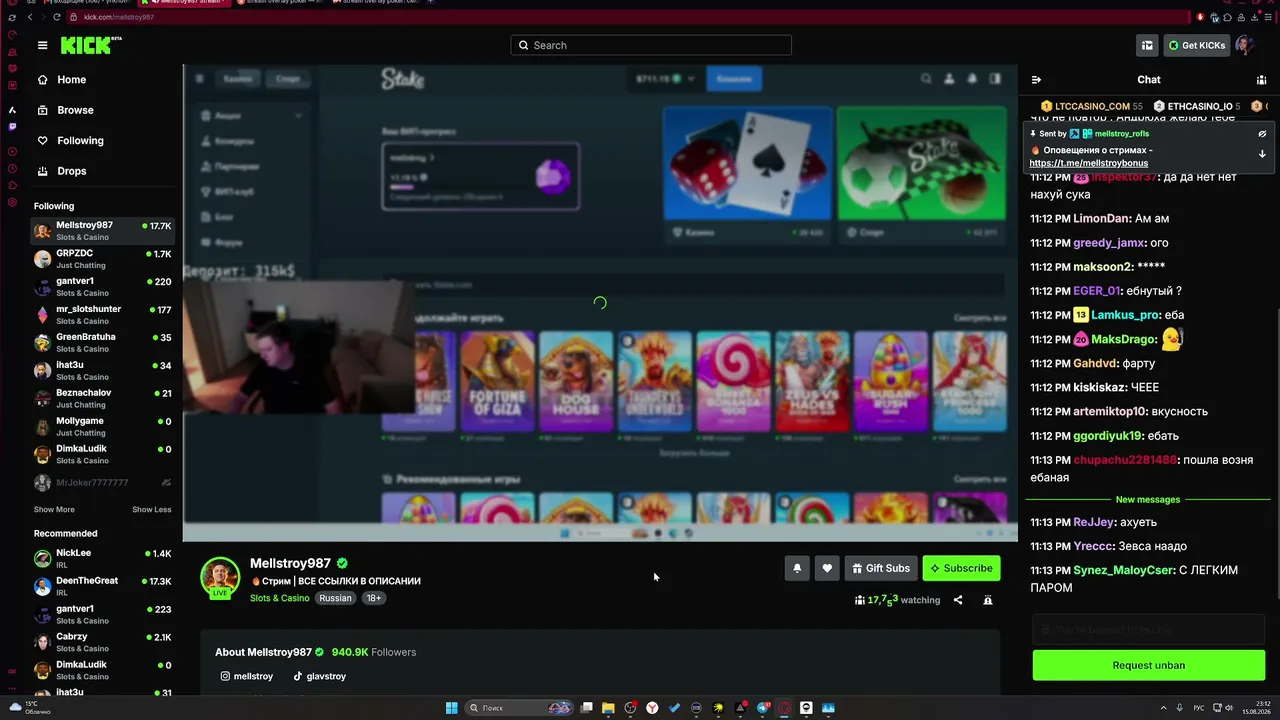This screenshot has height=720, width=1280.
Task: Hide the pinned chat message
Action: click(1262, 133)
